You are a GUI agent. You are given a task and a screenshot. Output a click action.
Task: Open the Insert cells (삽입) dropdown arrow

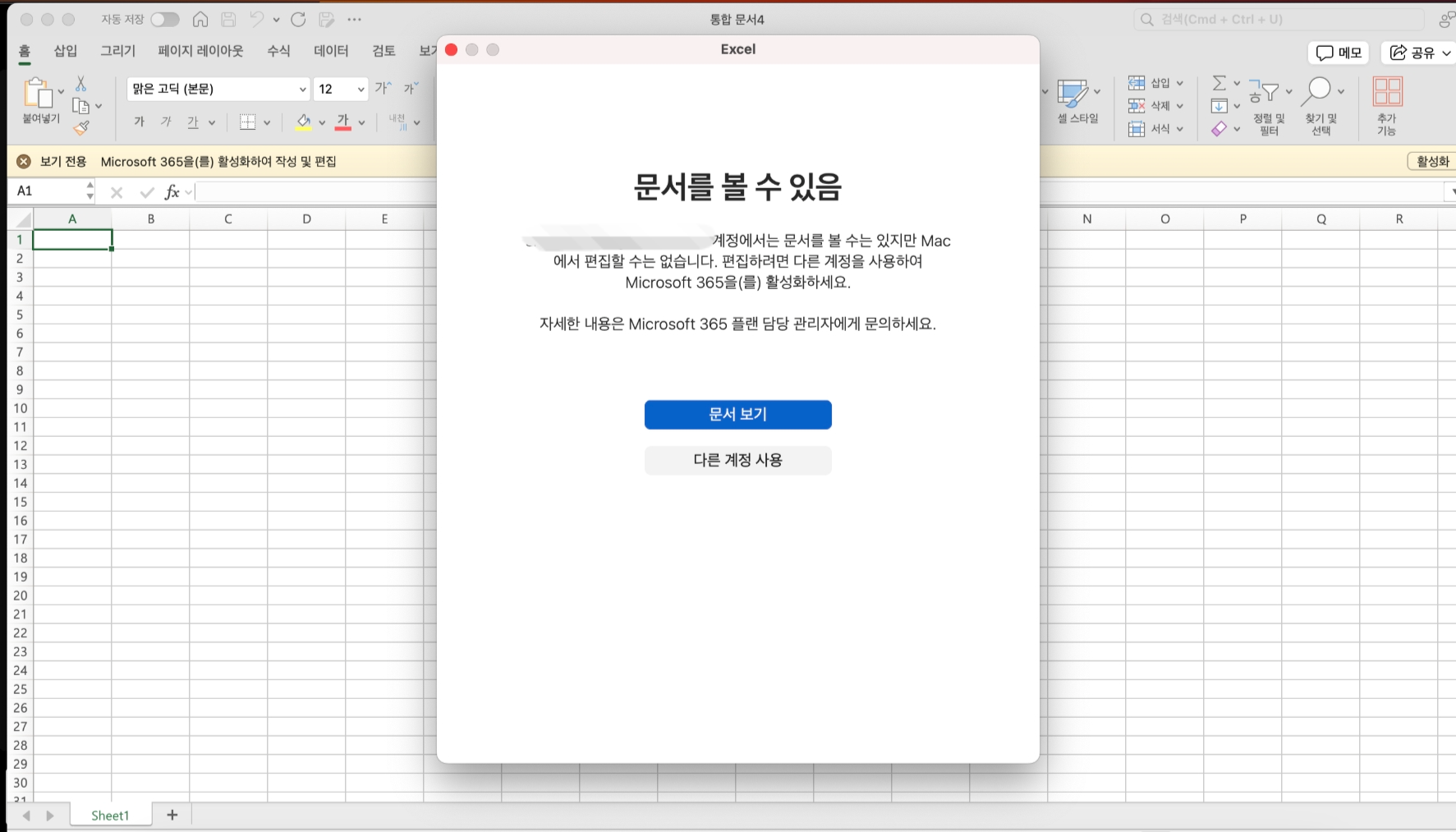(1180, 83)
